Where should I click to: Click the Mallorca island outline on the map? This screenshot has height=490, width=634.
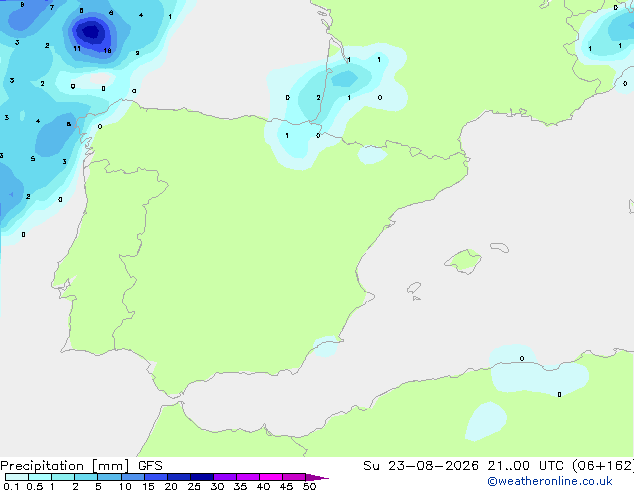pos(463,261)
